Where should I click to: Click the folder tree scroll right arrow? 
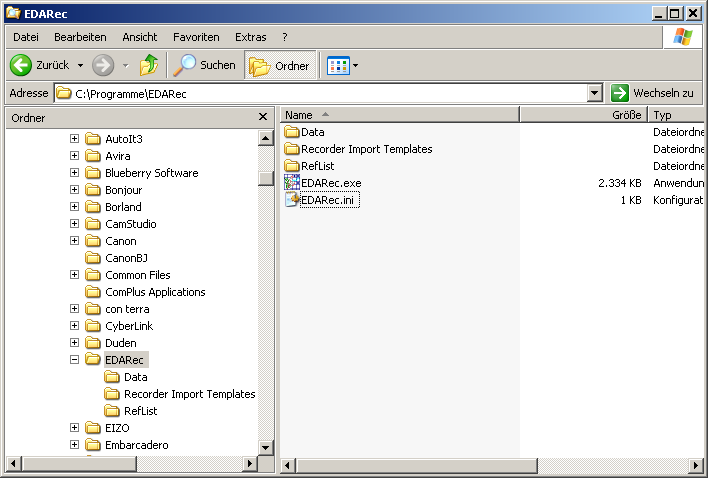[250, 463]
